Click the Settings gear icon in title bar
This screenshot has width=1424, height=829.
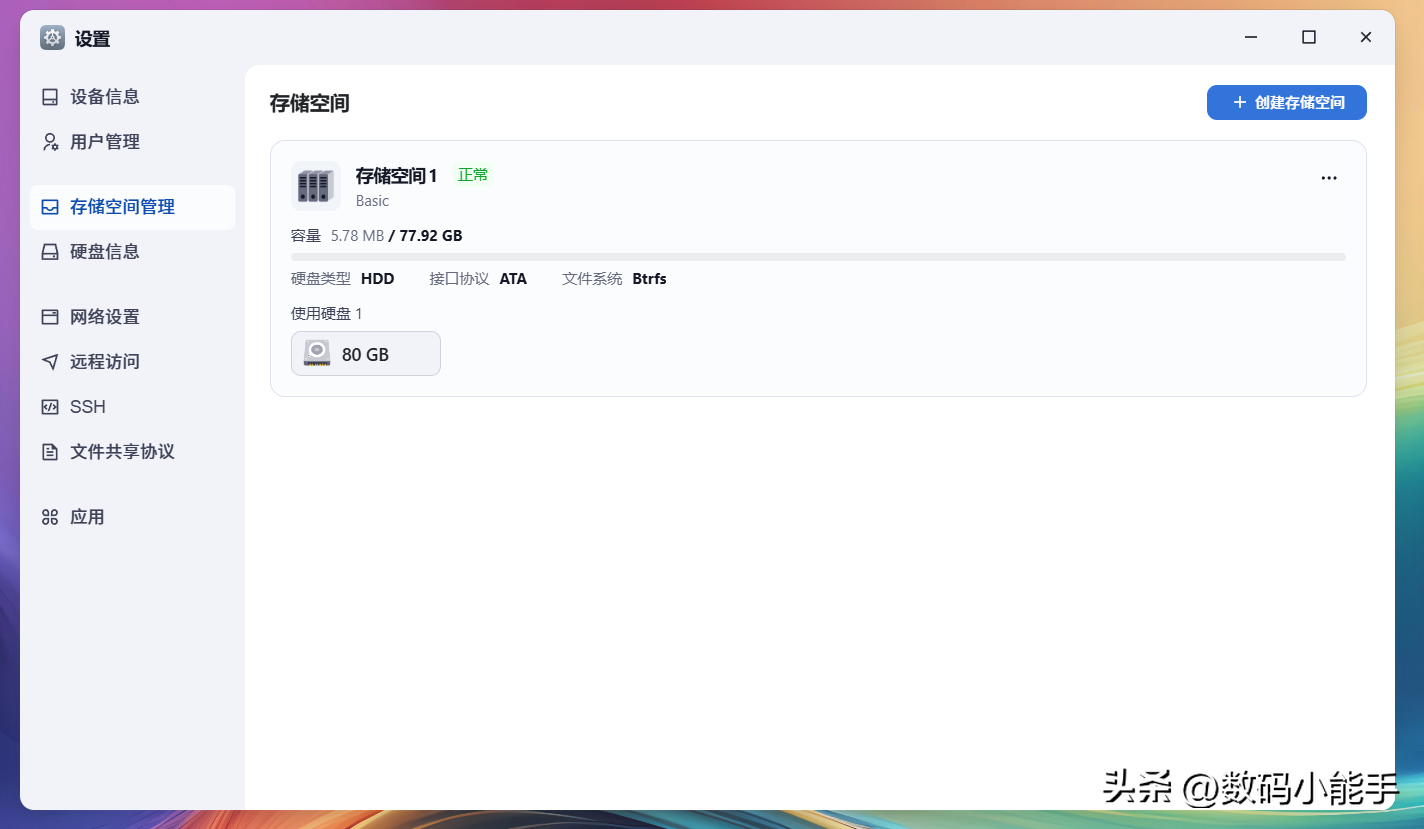click(52, 38)
